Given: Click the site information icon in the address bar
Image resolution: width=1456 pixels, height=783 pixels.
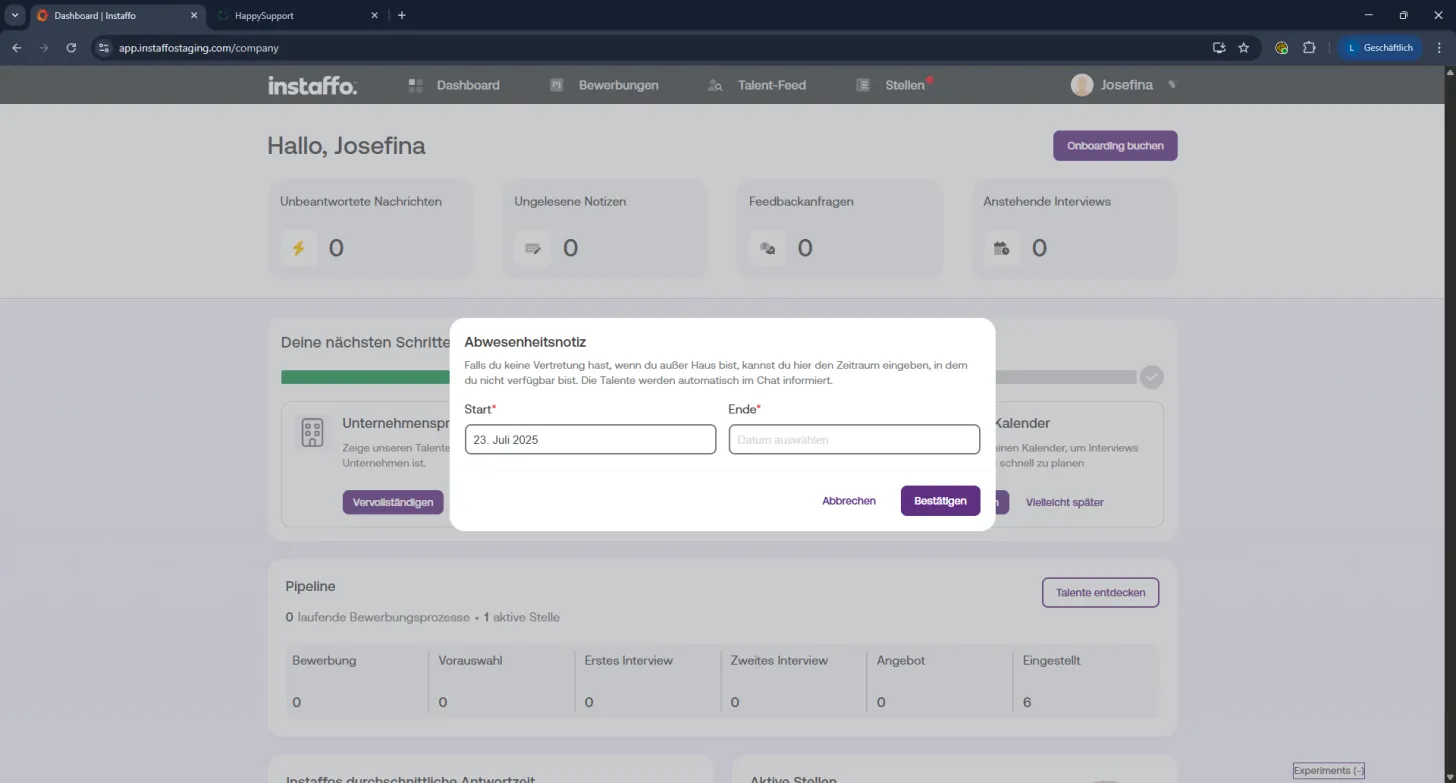Looking at the screenshot, I should 104,47.
